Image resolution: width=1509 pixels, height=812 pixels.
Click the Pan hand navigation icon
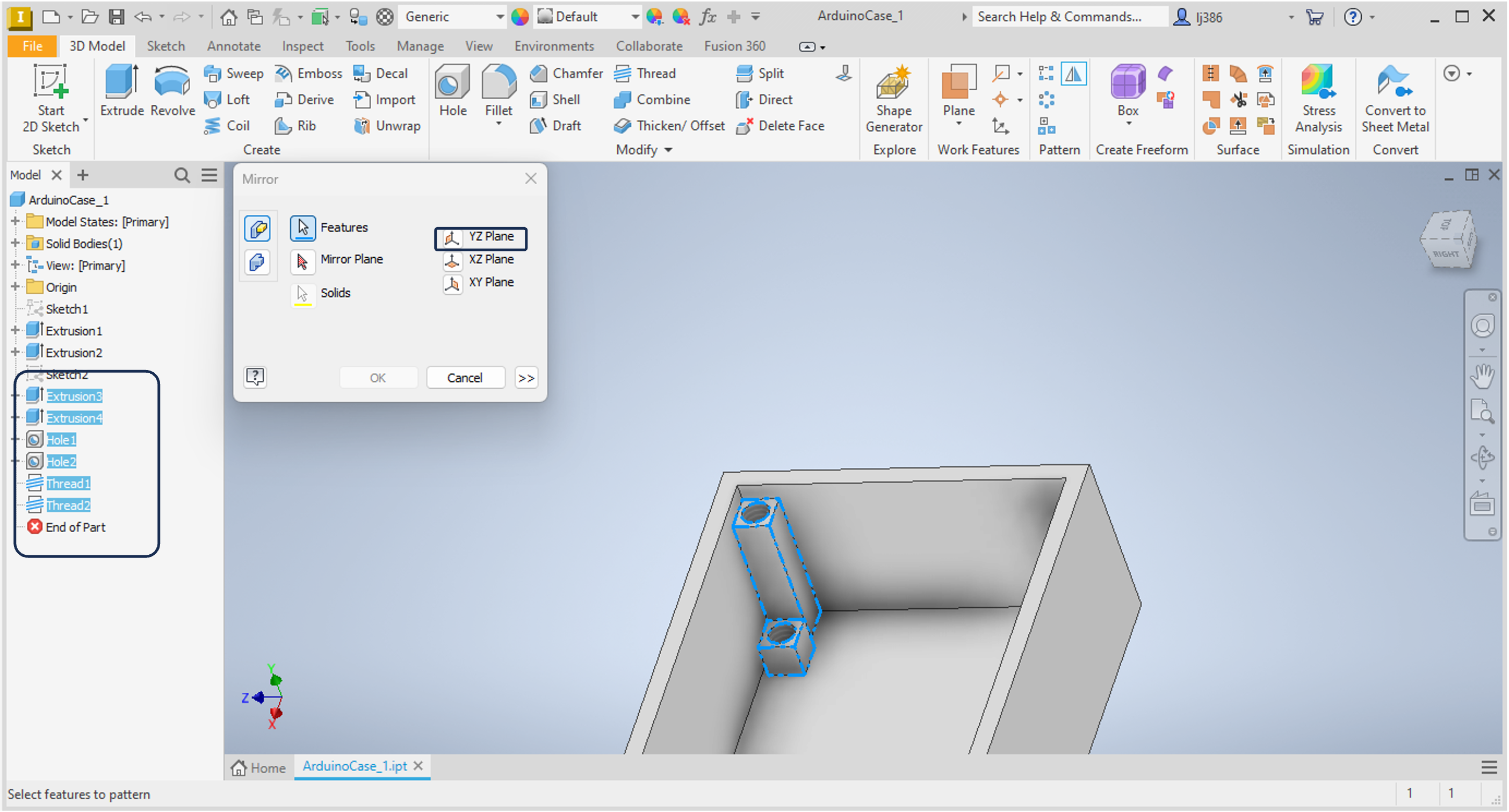1482,376
